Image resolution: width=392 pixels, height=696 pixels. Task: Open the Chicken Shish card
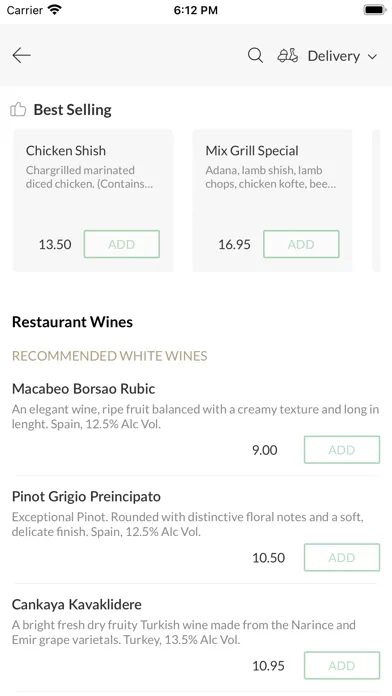tap(93, 201)
